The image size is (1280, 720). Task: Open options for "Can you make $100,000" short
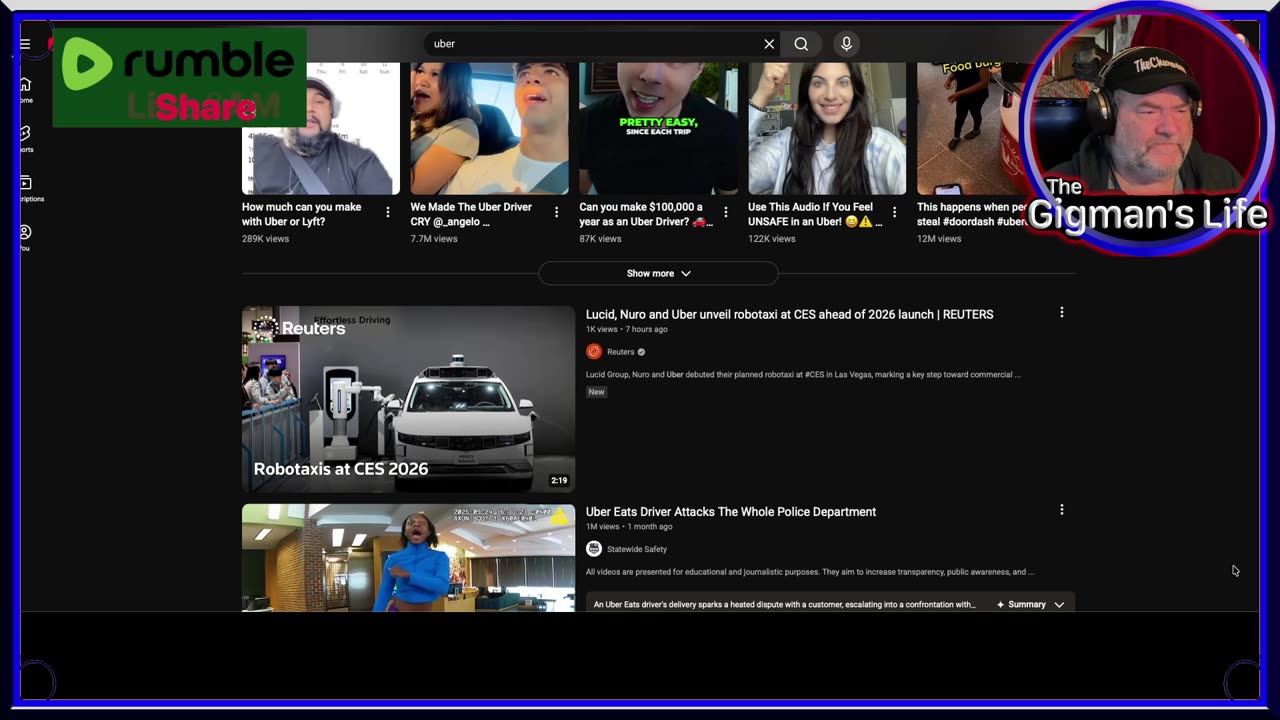(726, 212)
